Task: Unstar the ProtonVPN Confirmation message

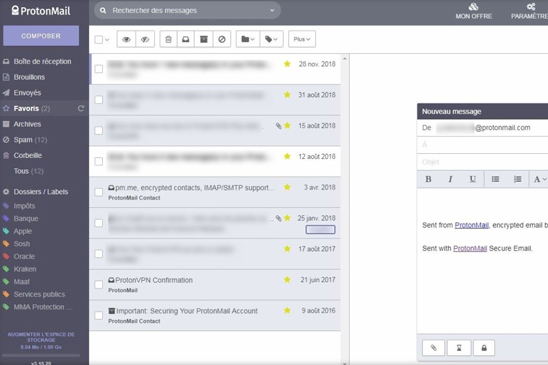Action: pyautogui.click(x=287, y=279)
